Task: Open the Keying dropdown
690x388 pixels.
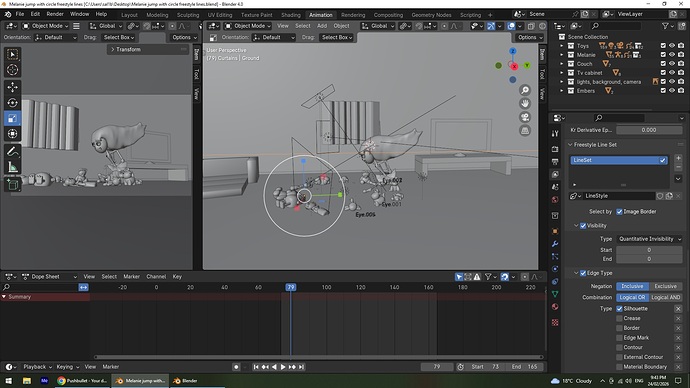Action: coord(68,367)
